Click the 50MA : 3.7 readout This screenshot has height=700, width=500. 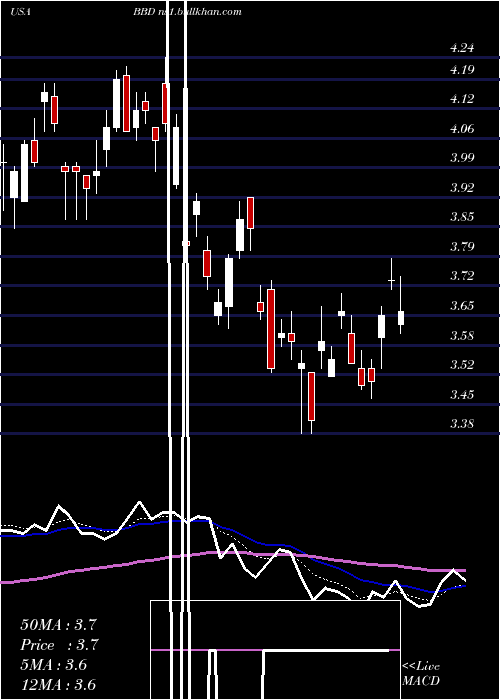coord(58,625)
